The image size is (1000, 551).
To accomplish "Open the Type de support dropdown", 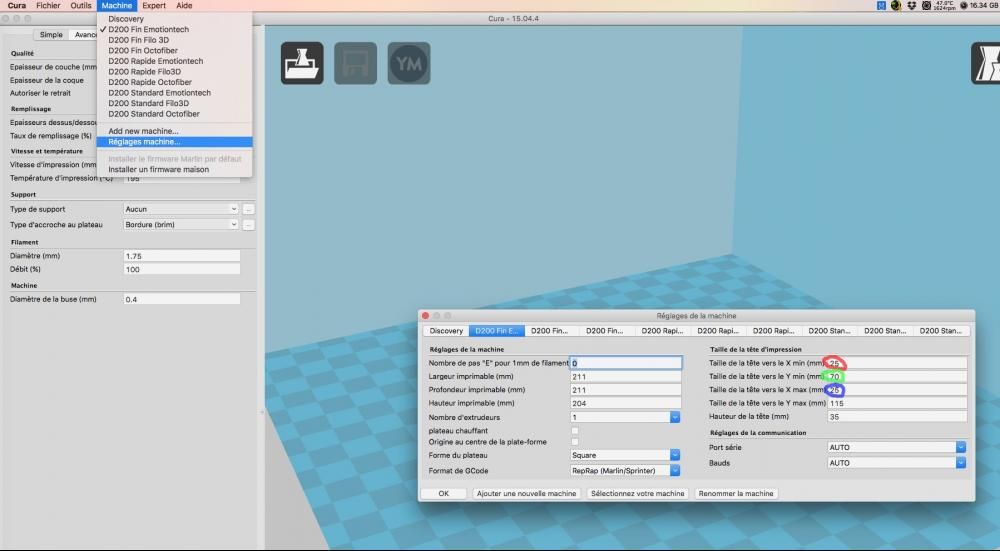I will [181, 209].
